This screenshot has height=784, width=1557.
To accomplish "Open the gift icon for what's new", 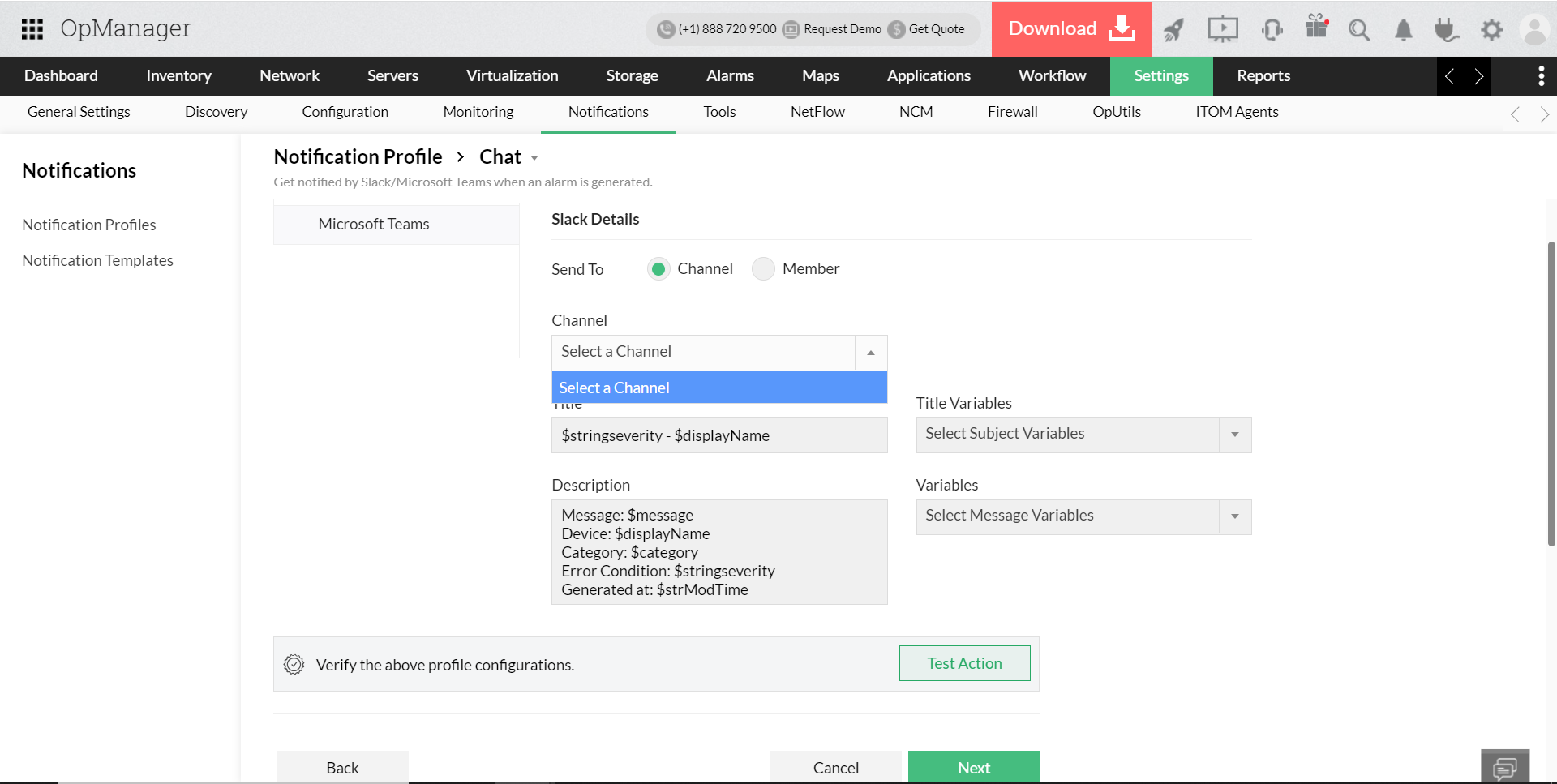I will [x=1316, y=29].
